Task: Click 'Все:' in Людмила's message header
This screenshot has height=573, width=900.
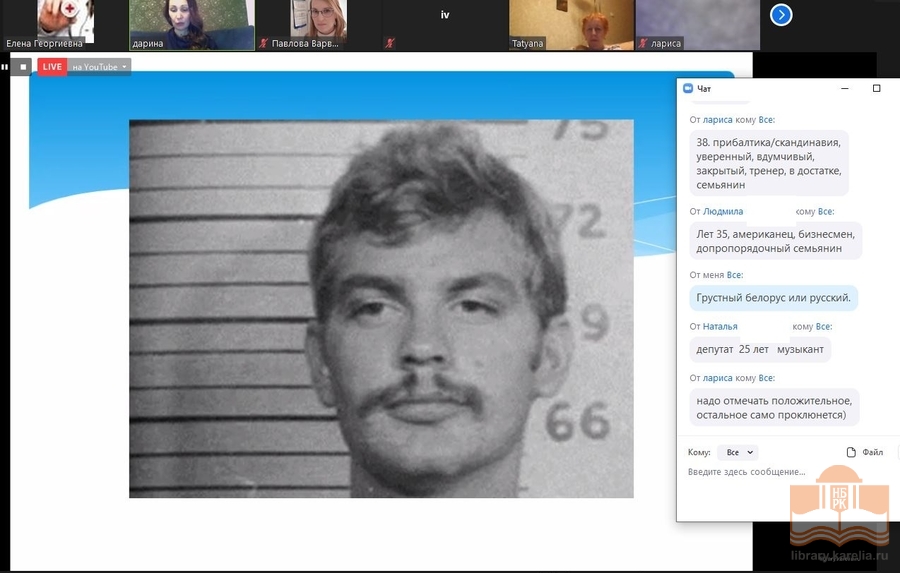Action: pos(826,211)
